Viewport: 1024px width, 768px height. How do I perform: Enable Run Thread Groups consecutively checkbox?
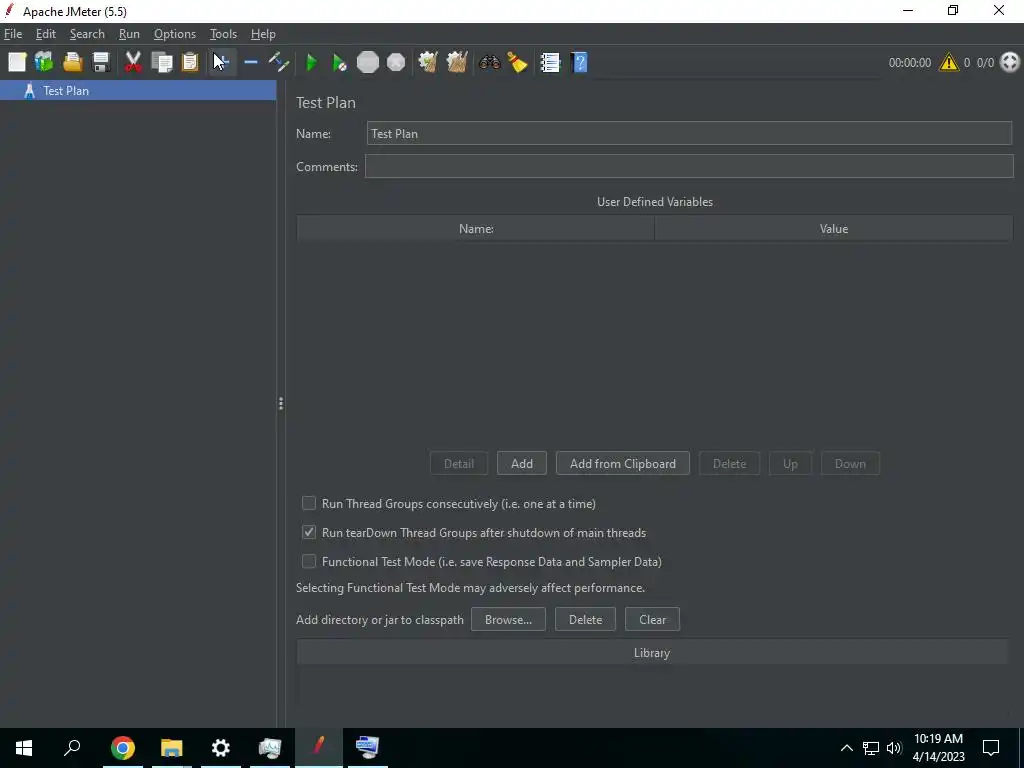pos(309,503)
